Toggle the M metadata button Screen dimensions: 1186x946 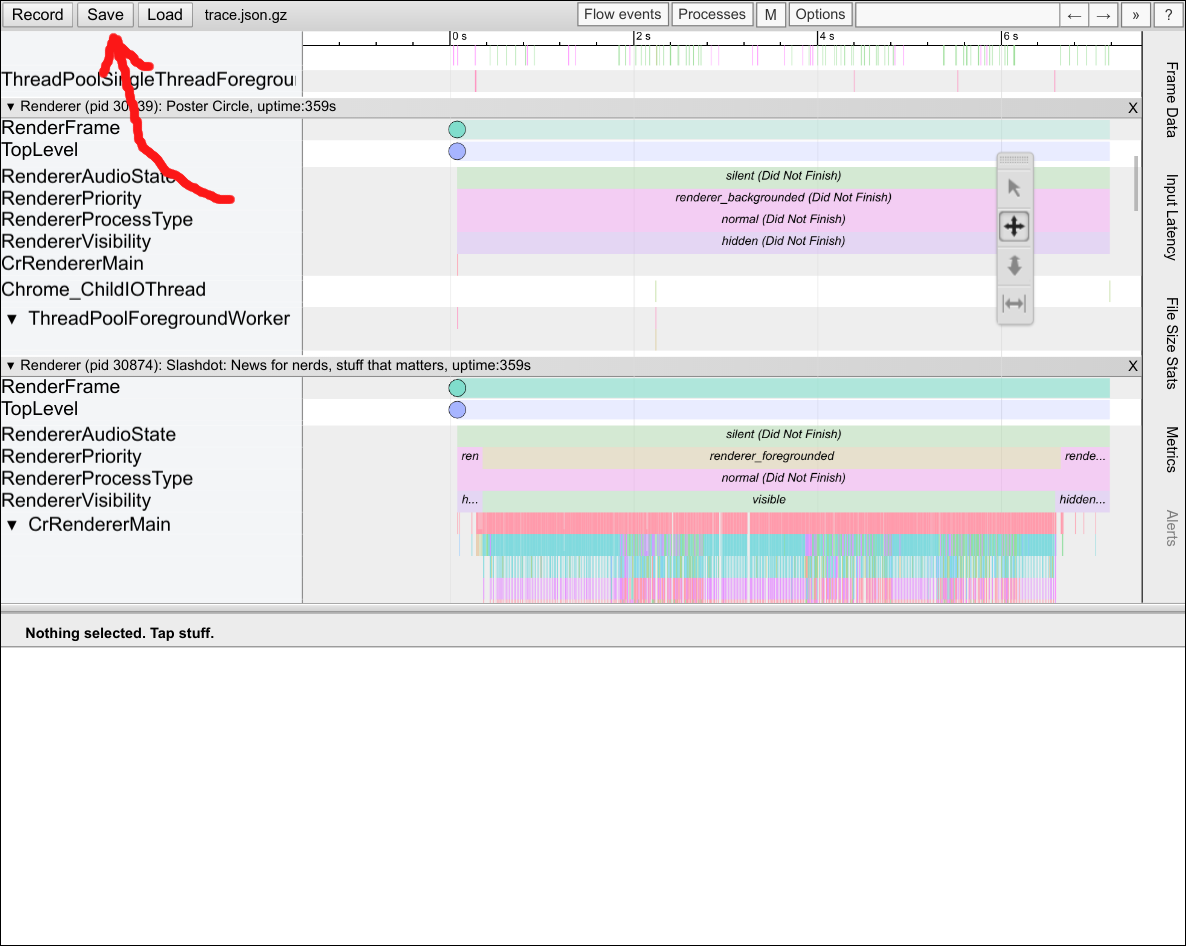pyautogui.click(x=770, y=15)
